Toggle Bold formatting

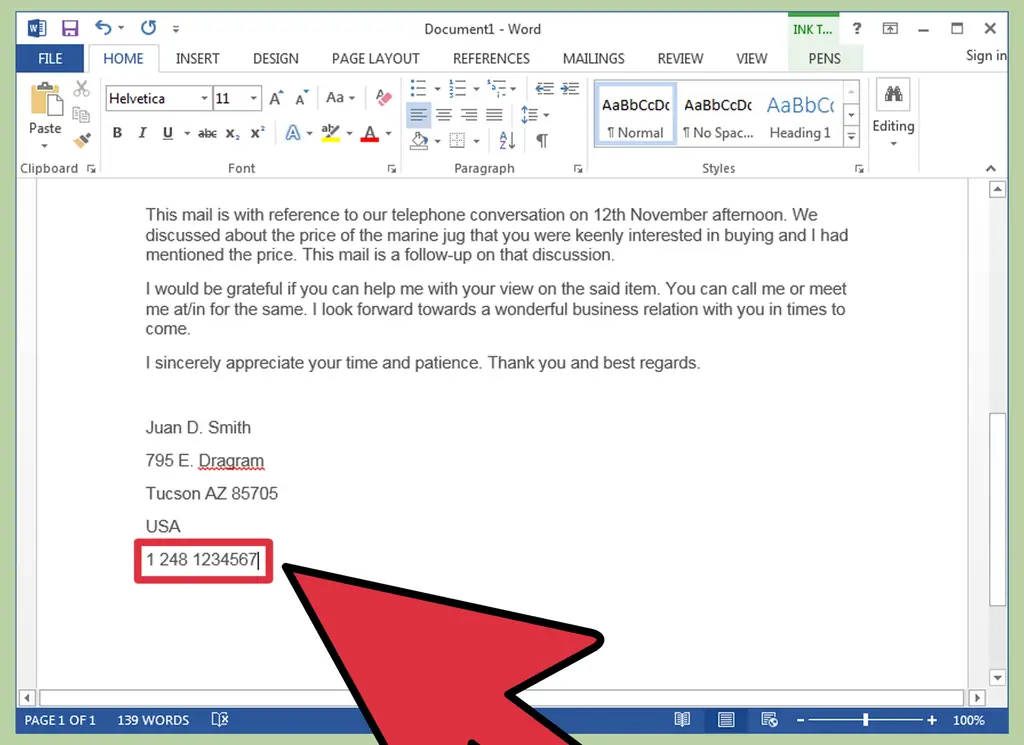[x=117, y=133]
